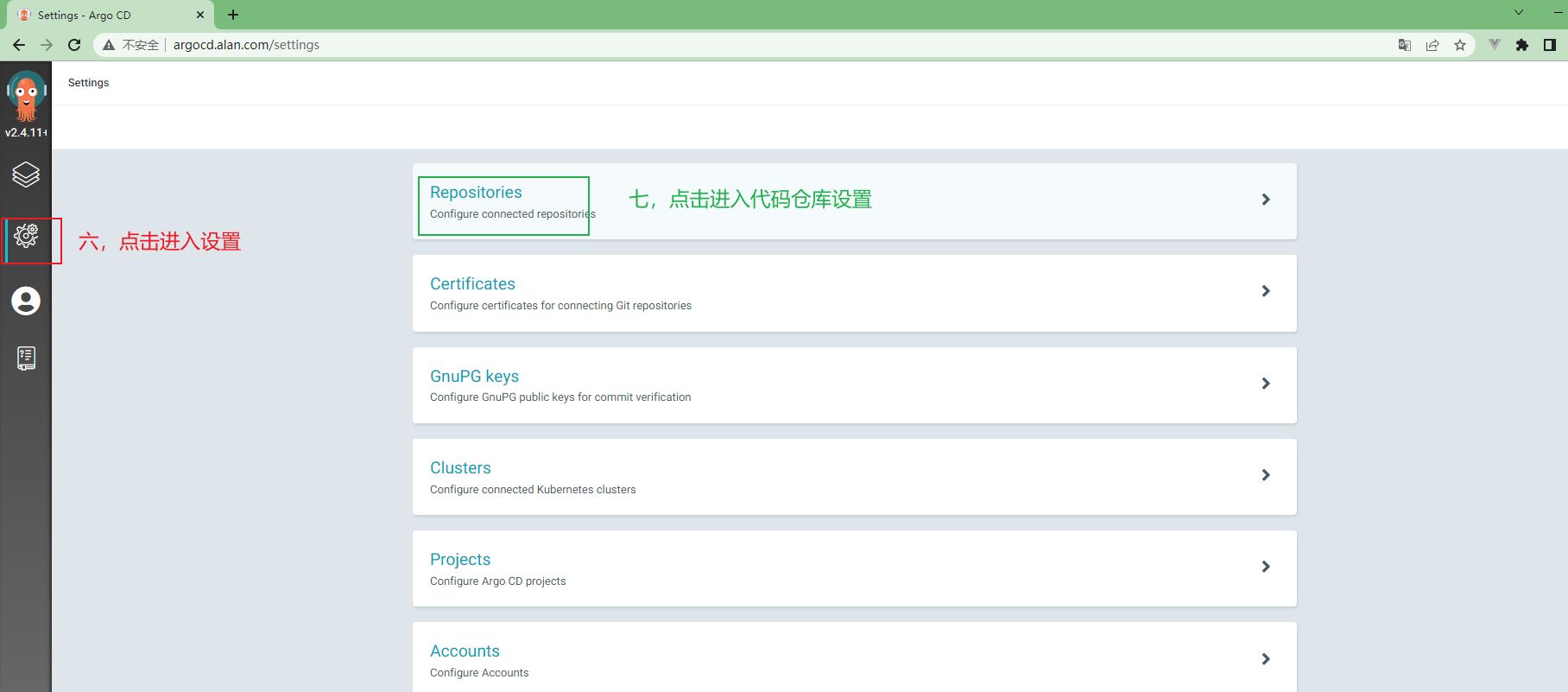Viewport: 1568px width, 692px height.
Task: Click the share page icon in address bar
Action: point(1432,45)
